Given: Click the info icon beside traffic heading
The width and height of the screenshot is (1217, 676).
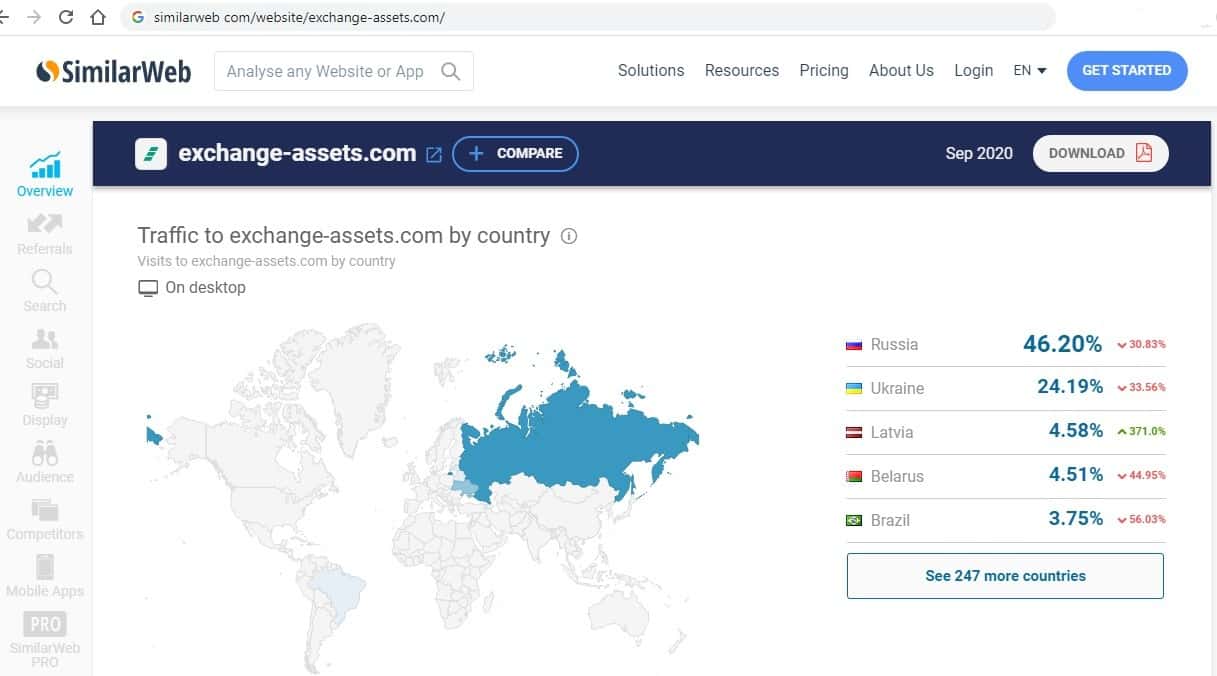Looking at the screenshot, I should click(569, 236).
